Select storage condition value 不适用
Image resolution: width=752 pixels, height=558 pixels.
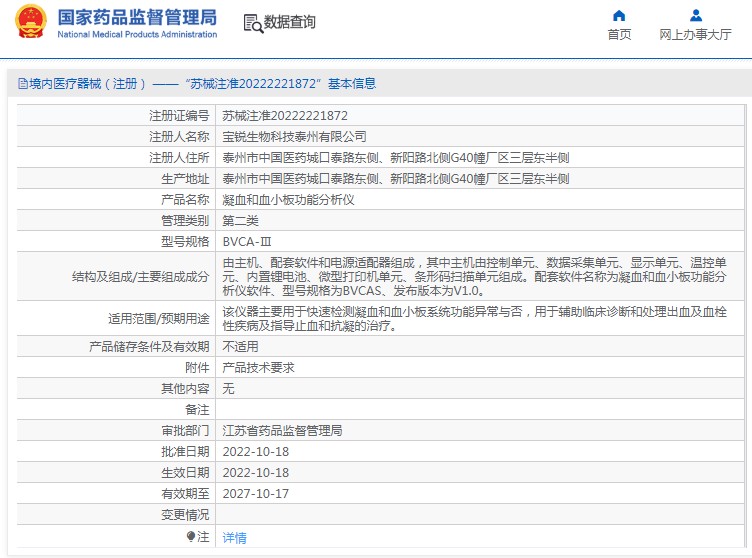point(240,346)
